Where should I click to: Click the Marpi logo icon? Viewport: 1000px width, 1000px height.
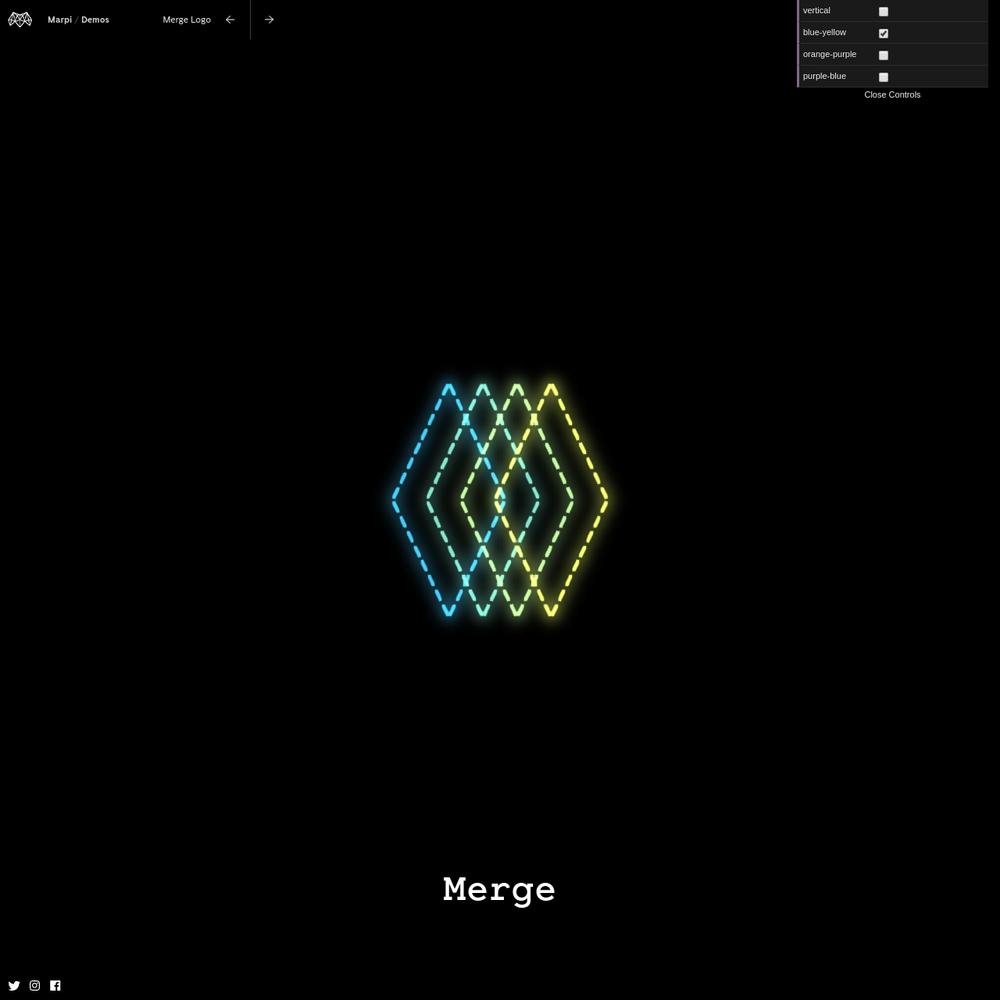[x=20, y=20]
